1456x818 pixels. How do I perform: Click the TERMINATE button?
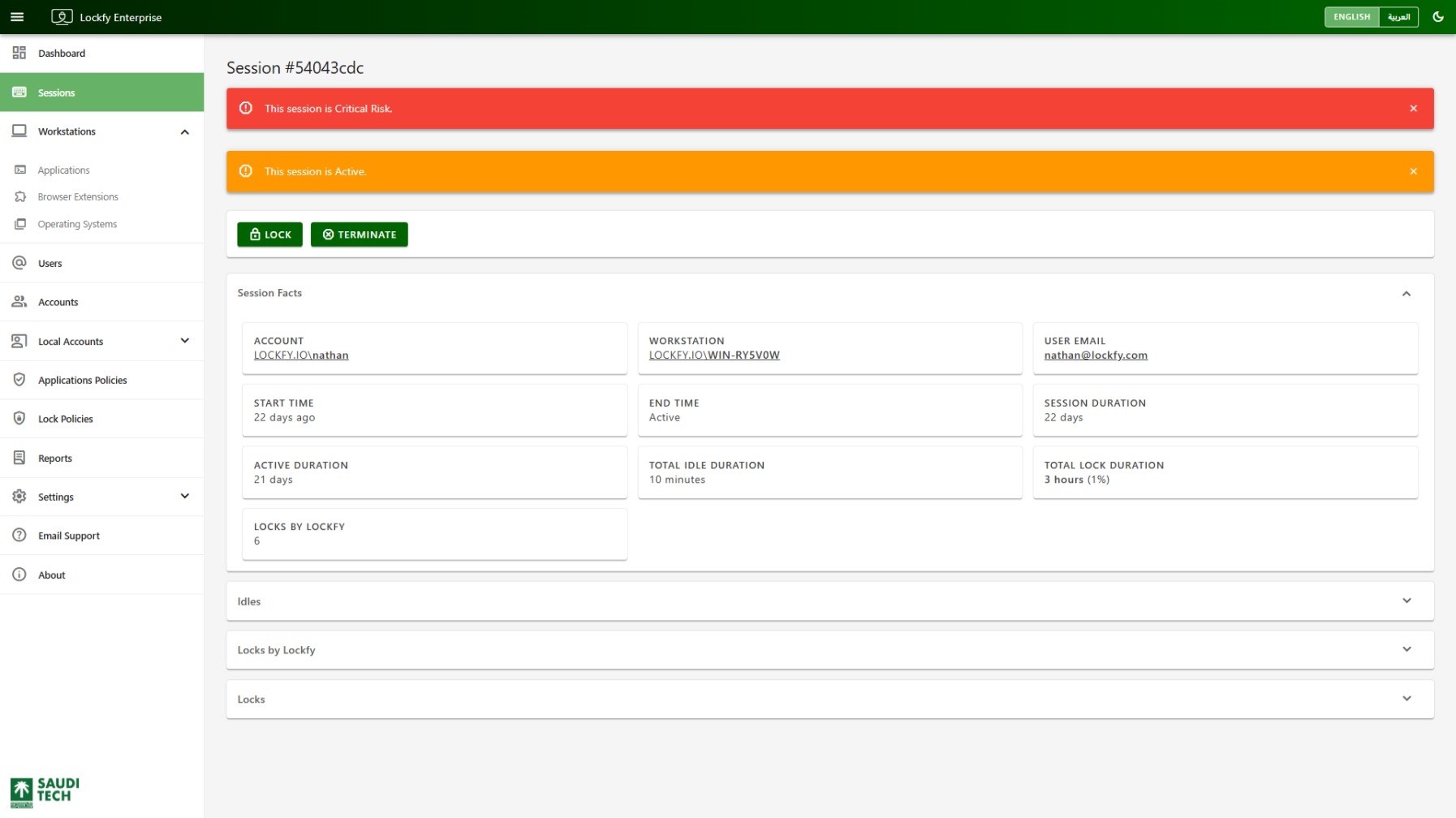pyautogui.click(x=359, y=235)
